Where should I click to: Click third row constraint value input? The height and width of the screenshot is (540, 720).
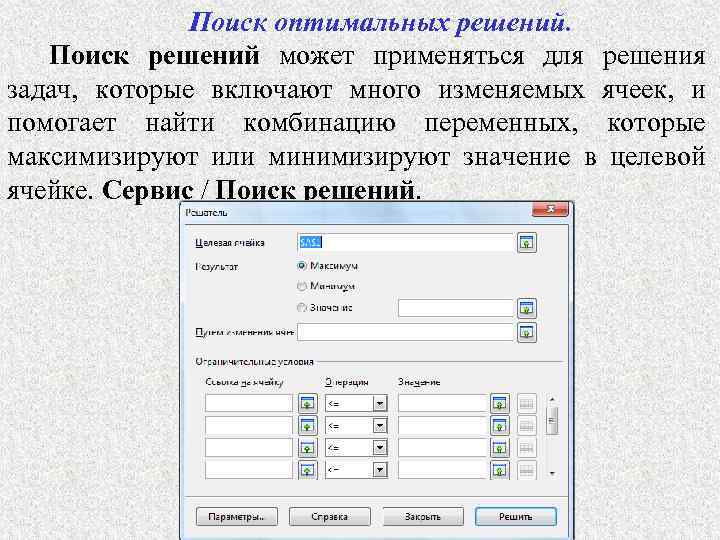tap(442, 448)
